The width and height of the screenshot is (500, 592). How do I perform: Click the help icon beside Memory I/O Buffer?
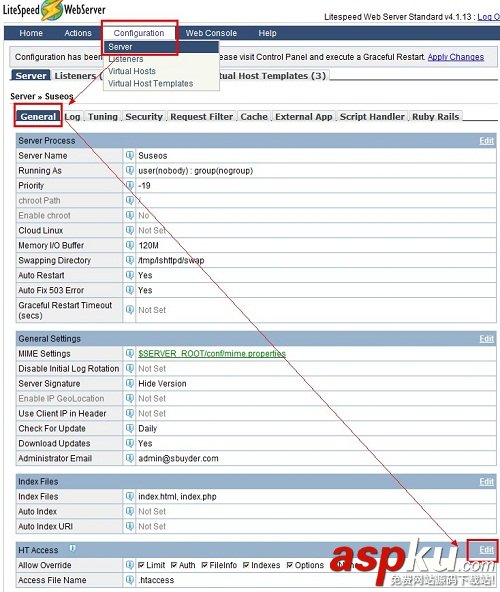click(130, 245)
